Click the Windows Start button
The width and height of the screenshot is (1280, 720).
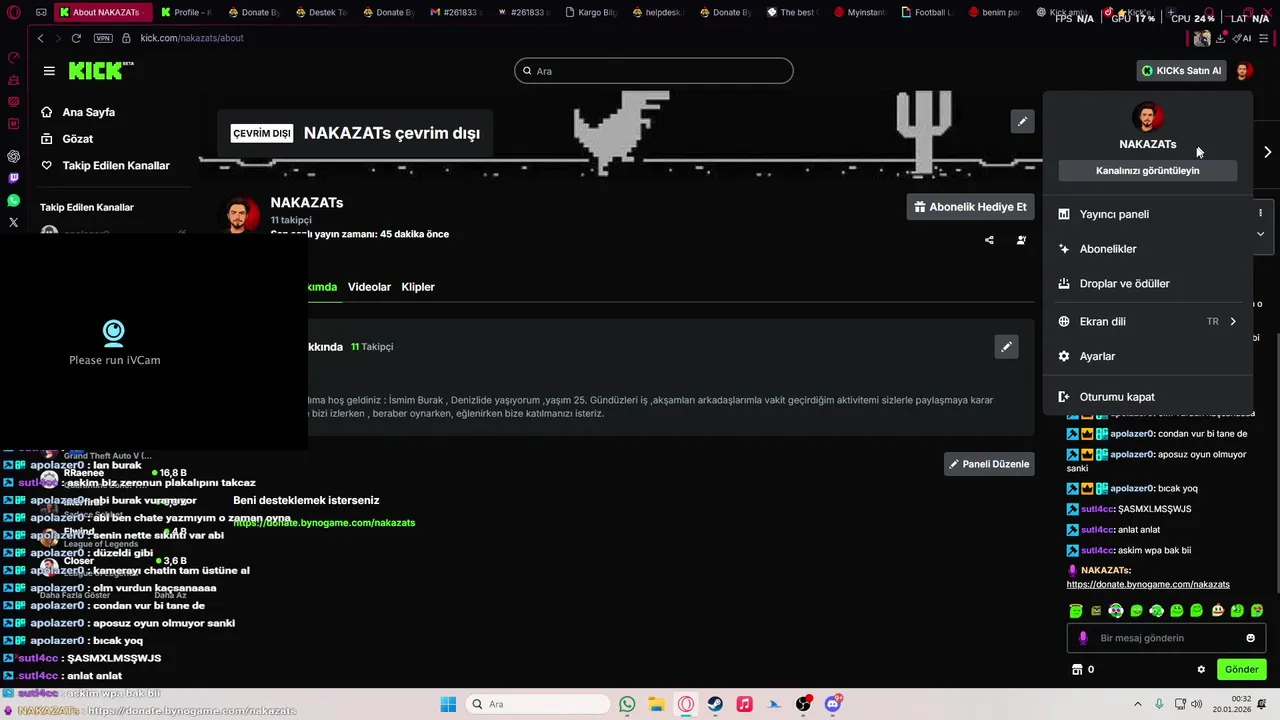pos(448,704)
